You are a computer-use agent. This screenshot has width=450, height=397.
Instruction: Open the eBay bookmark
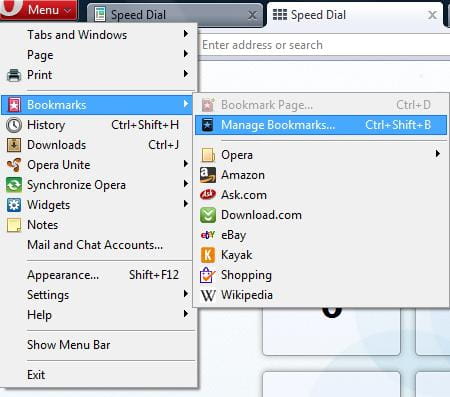[x=321, y=235]
